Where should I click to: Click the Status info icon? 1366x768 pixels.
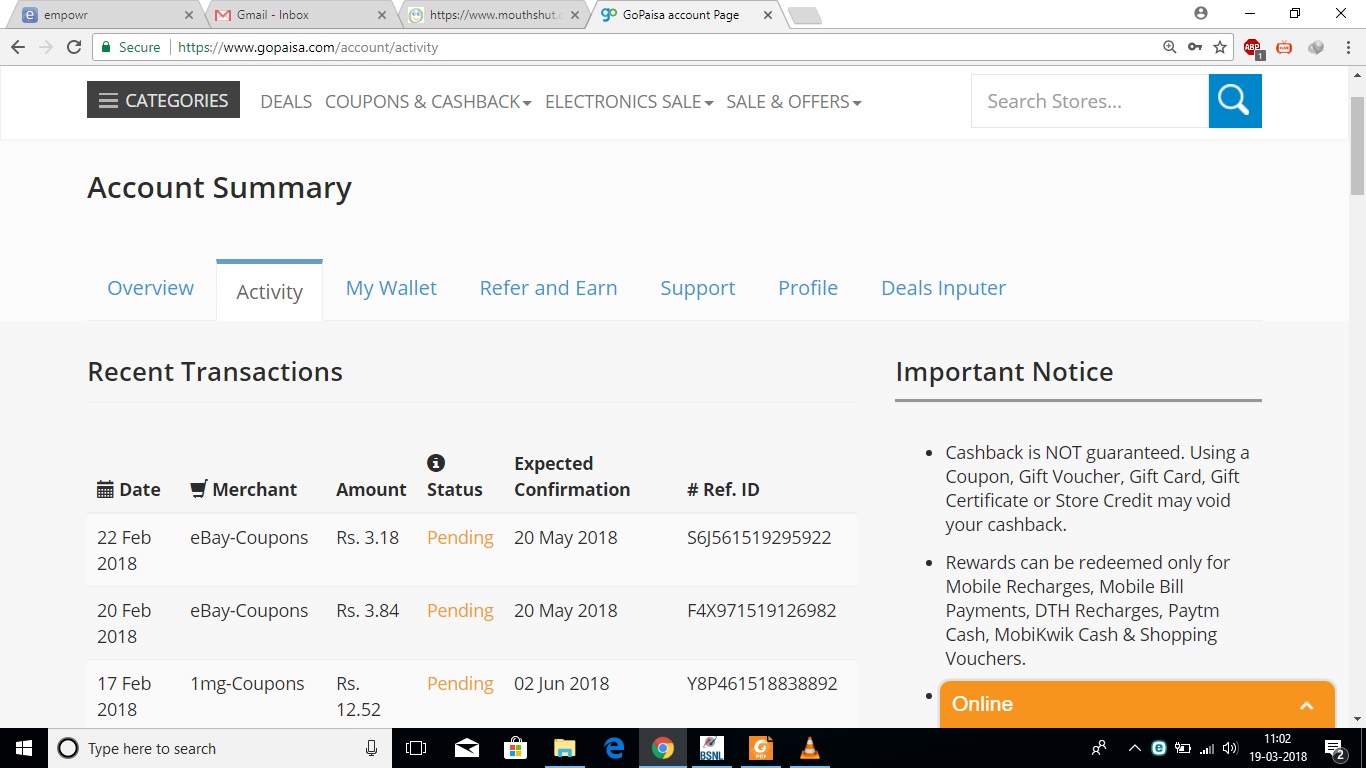click(435, 463)
